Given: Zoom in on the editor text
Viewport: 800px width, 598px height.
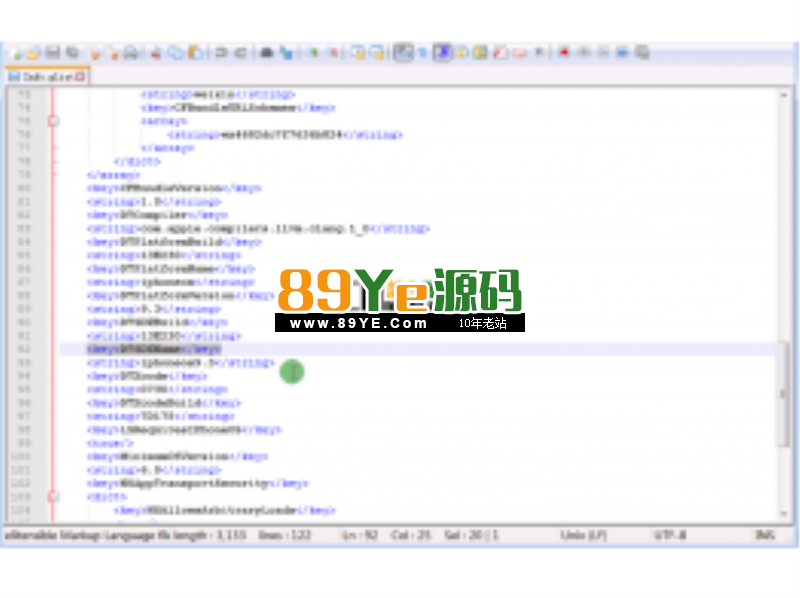Looking at the screenshot, I should (314, 53).
